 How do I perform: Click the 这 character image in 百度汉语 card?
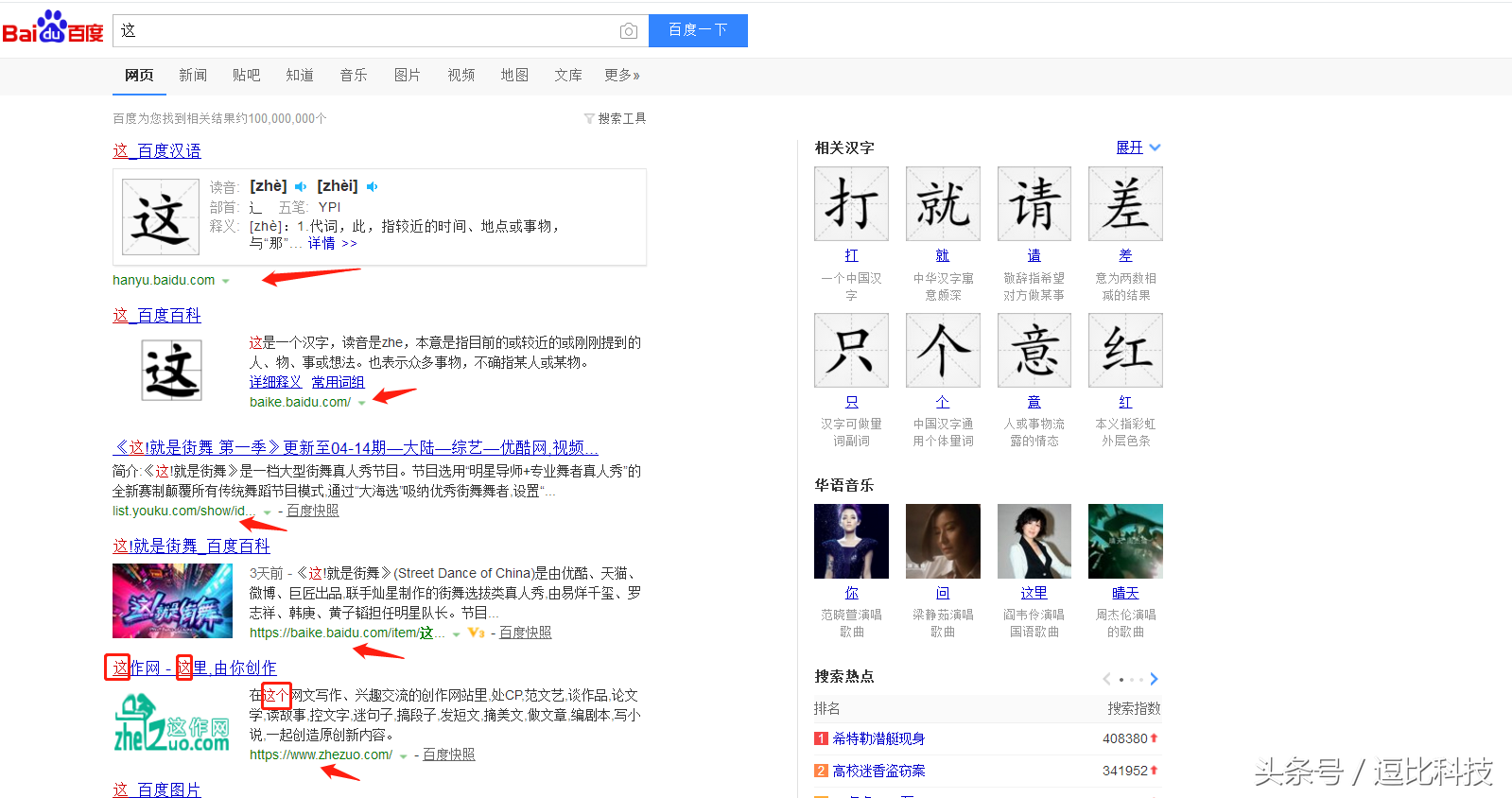161,217
